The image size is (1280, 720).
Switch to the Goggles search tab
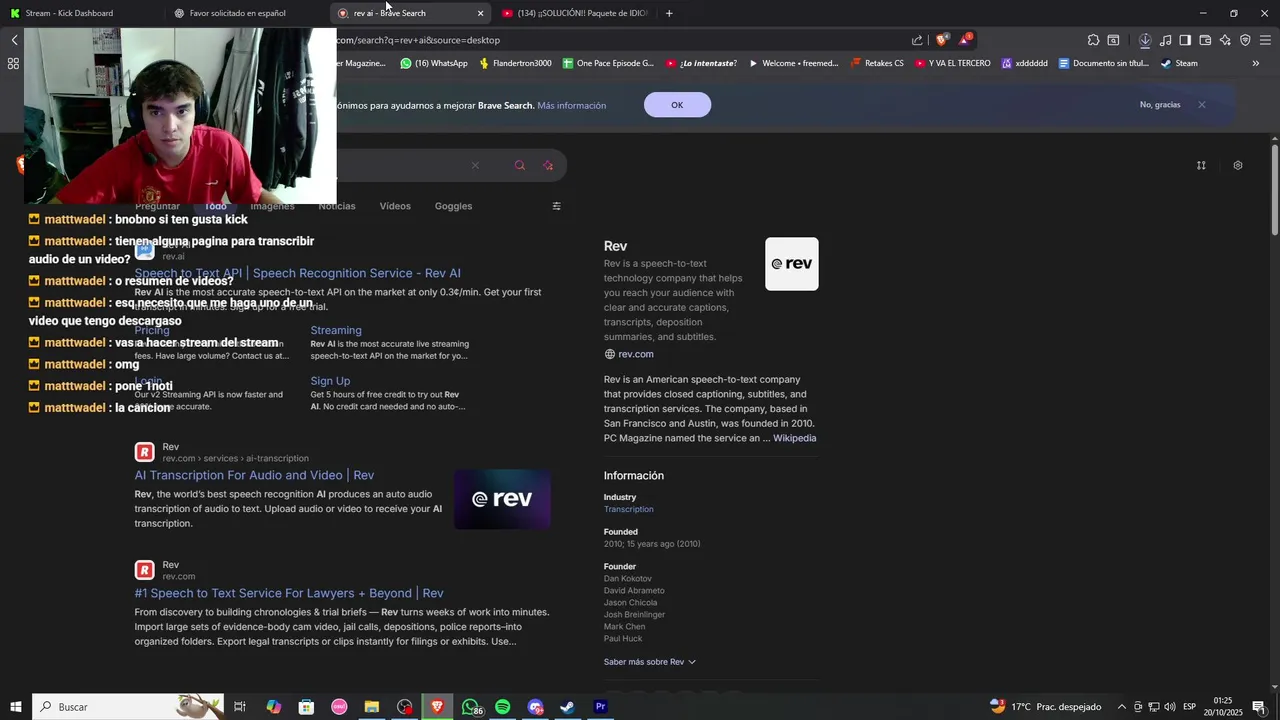[453, 206]
